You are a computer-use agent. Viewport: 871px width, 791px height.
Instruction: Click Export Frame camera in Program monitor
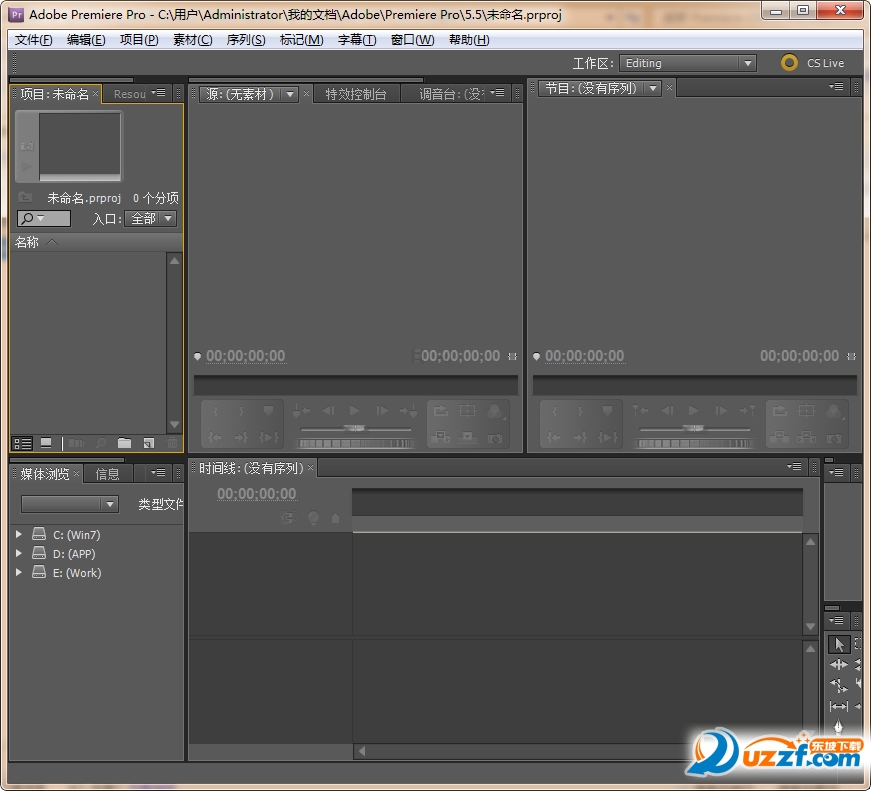click(x=833, y=438)
